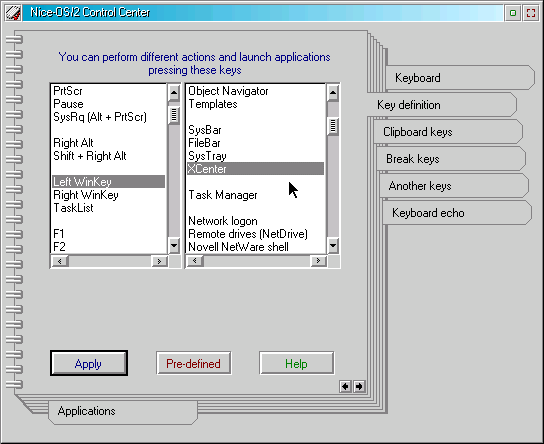Click the keys list left horizontal scroll arrow
The height and width of the screenshot is (444, 544).
[x=60, y=261]
